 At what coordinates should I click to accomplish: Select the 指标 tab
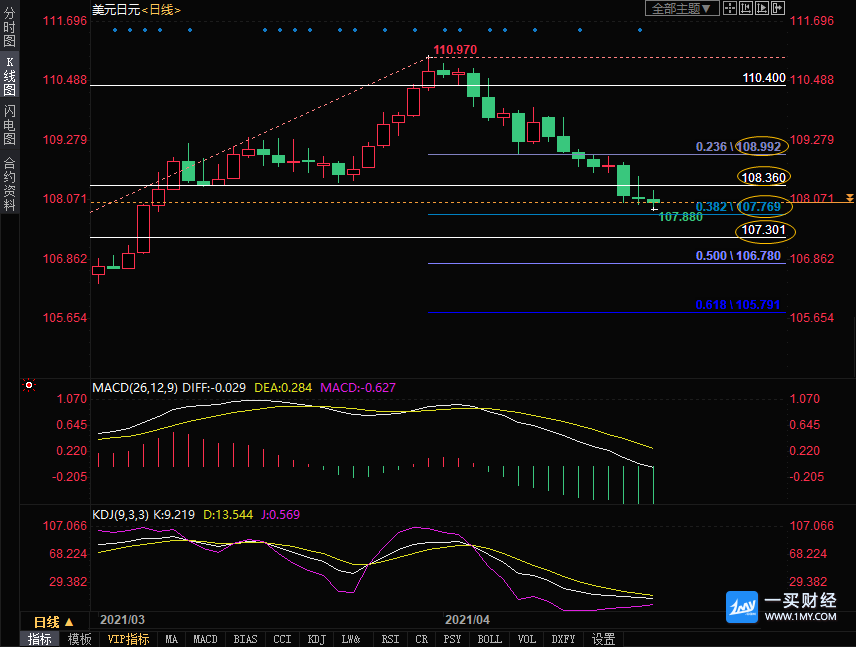point(40,639)
